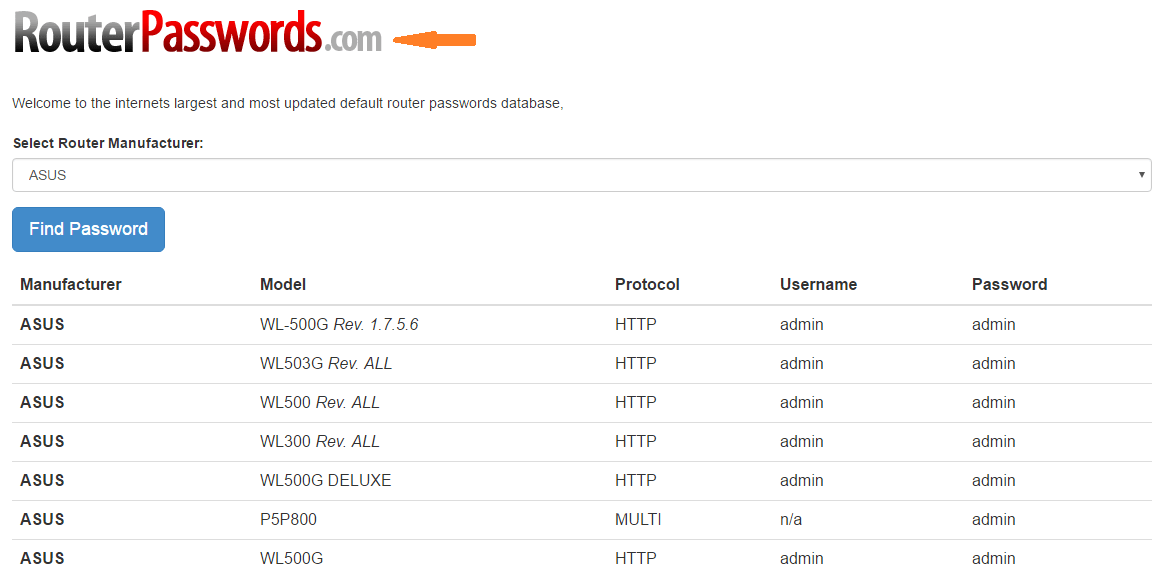Screen dimensions: 1165x581
Task: Click the Username column header
Action: [818, 284]
